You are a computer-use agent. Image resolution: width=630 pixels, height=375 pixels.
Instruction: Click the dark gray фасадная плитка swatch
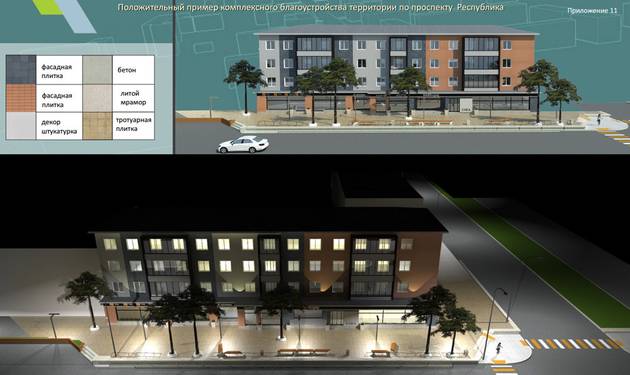coord(21,70)
